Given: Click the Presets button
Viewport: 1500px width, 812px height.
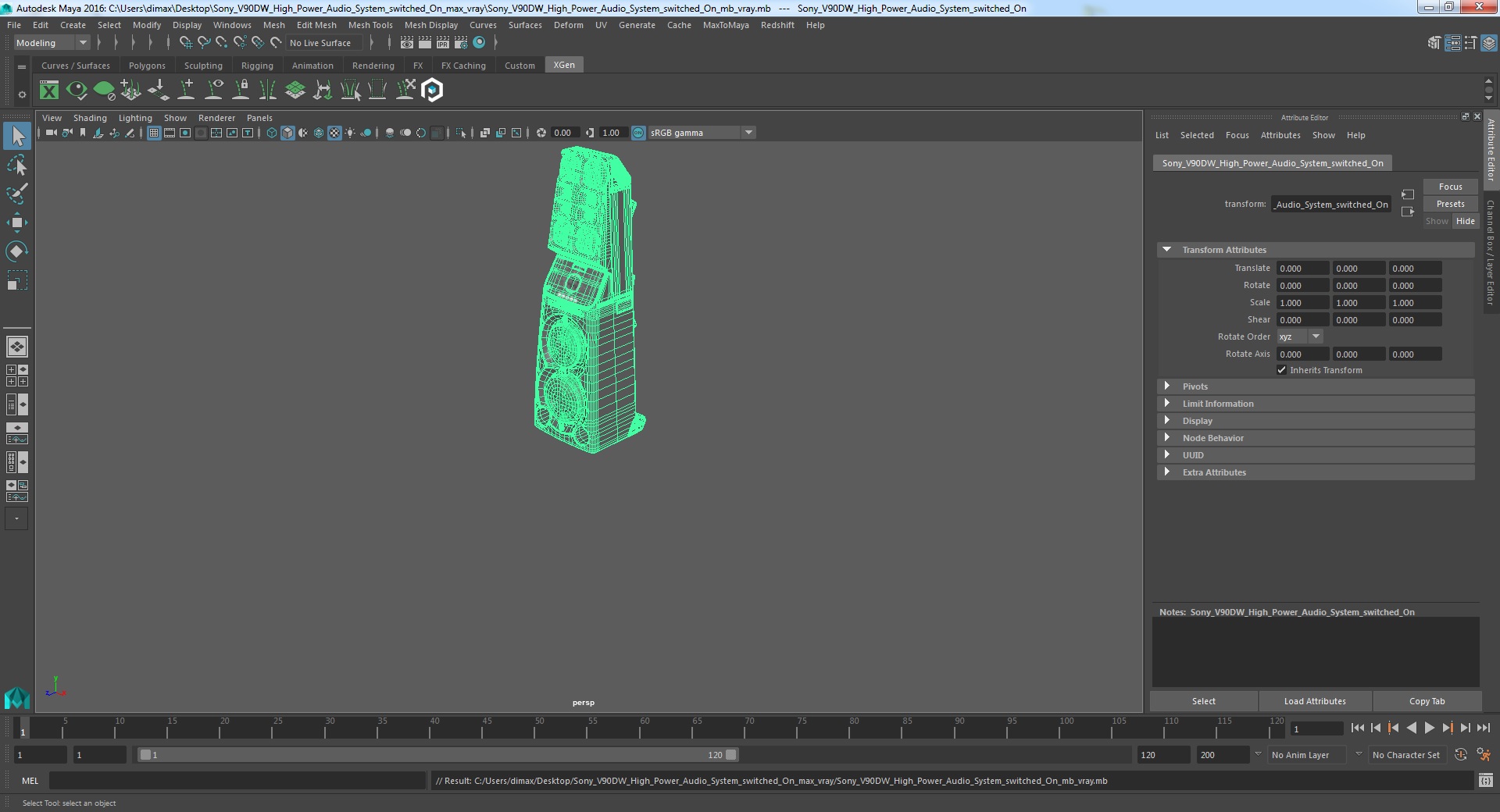Looking at the screenshot, I should point(1450,204).
